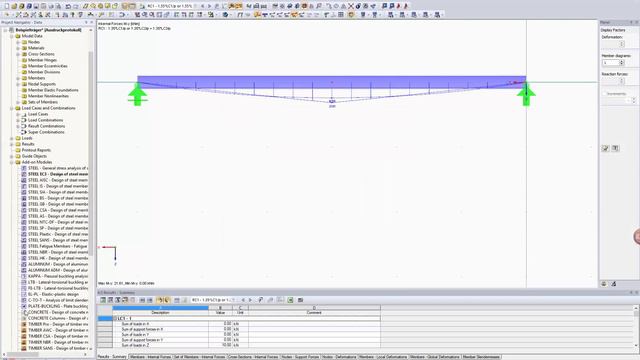640x360 pixels.
Task: Select Printout Reports in the navigator tree
Action: [x=36, y=150]
